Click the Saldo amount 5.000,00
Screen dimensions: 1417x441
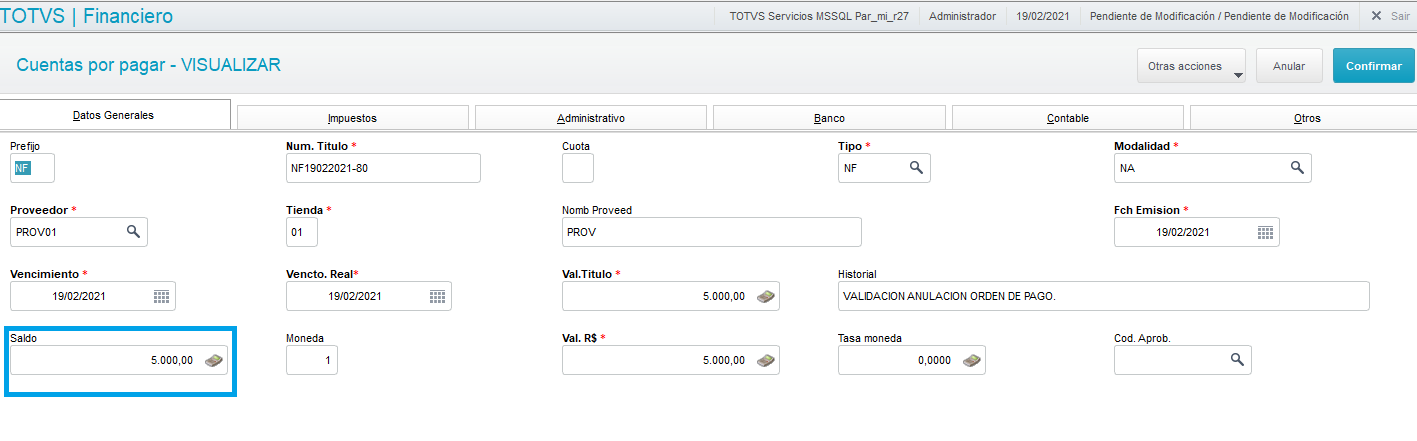pos(172,361)
